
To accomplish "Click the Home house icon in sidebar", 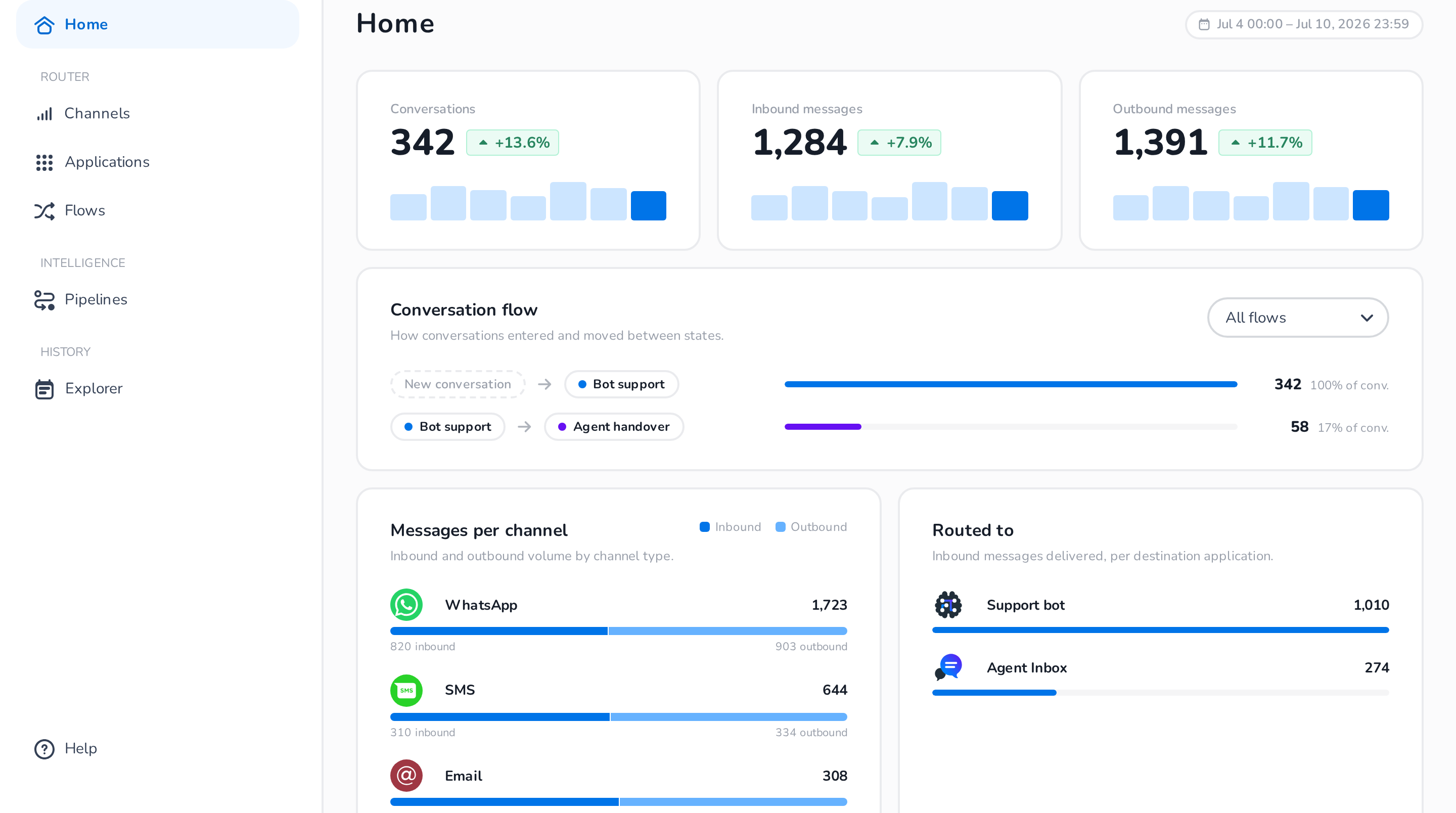I will coord(44,24).
